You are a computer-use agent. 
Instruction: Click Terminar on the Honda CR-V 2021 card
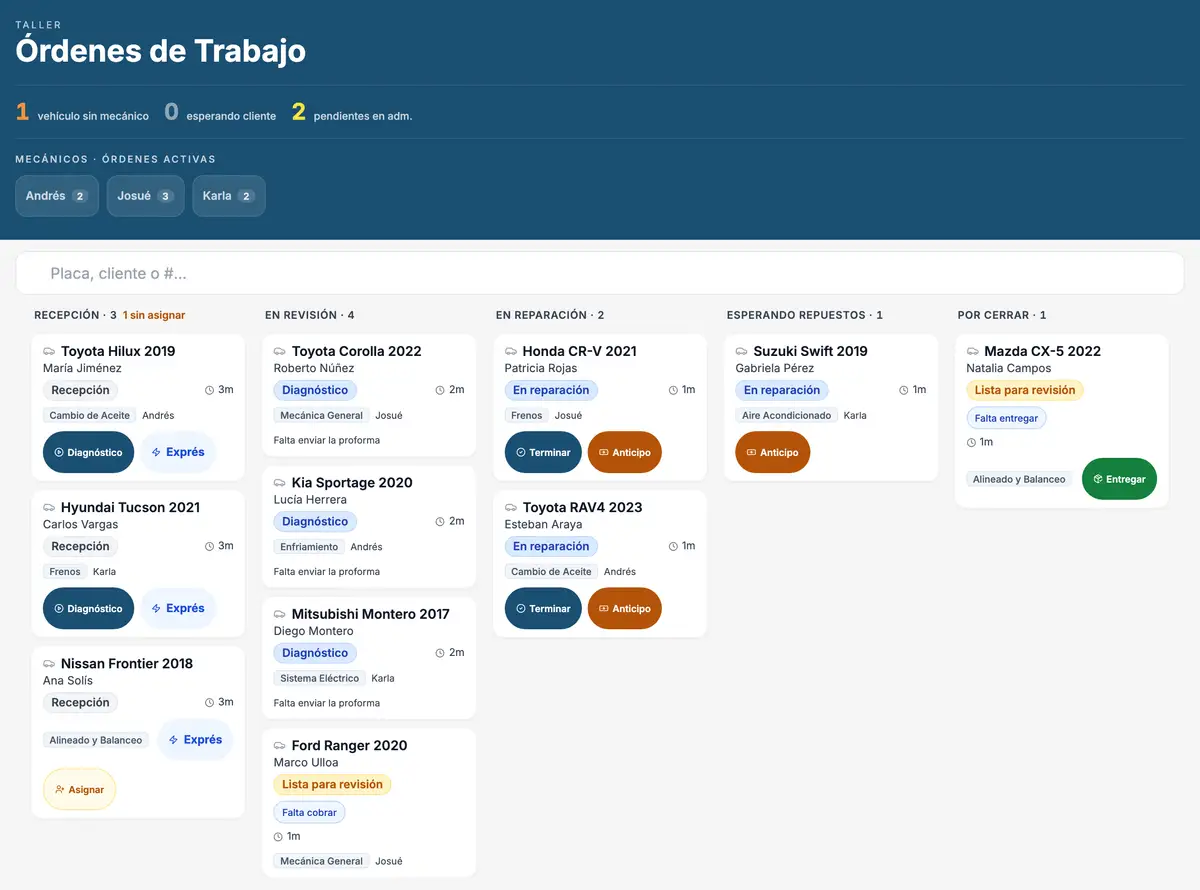(543, 452)
